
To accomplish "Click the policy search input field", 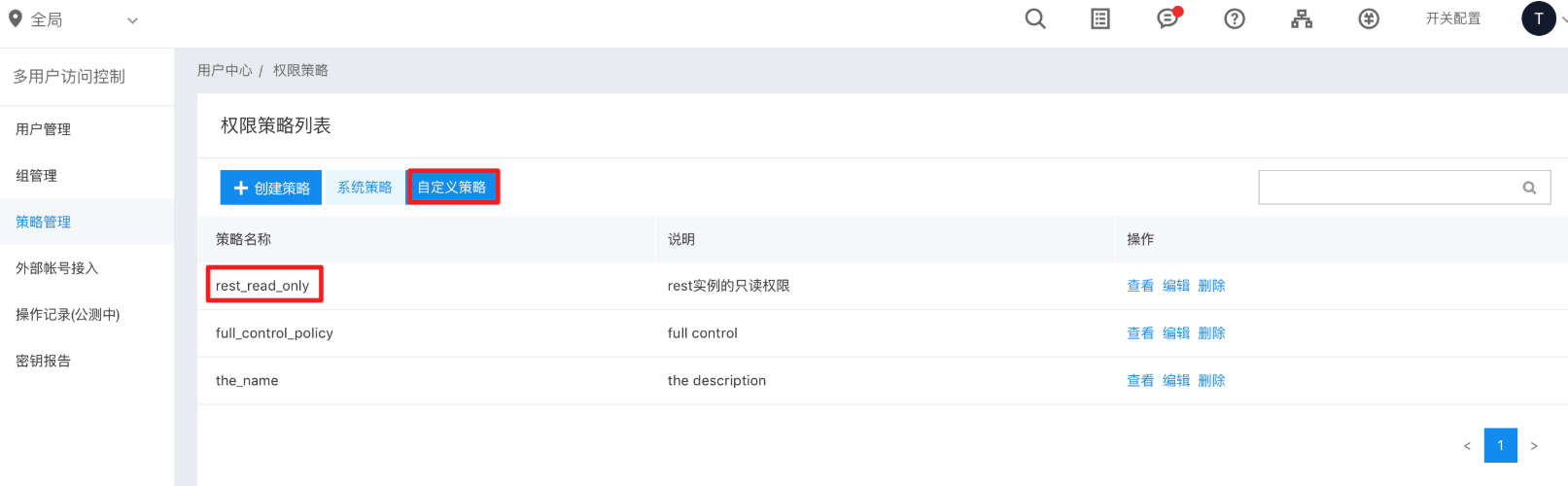I will (x=1390, y=188).
